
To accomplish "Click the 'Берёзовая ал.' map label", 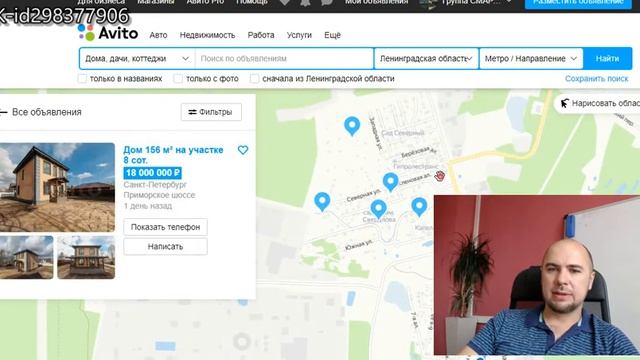I will 419,152.
